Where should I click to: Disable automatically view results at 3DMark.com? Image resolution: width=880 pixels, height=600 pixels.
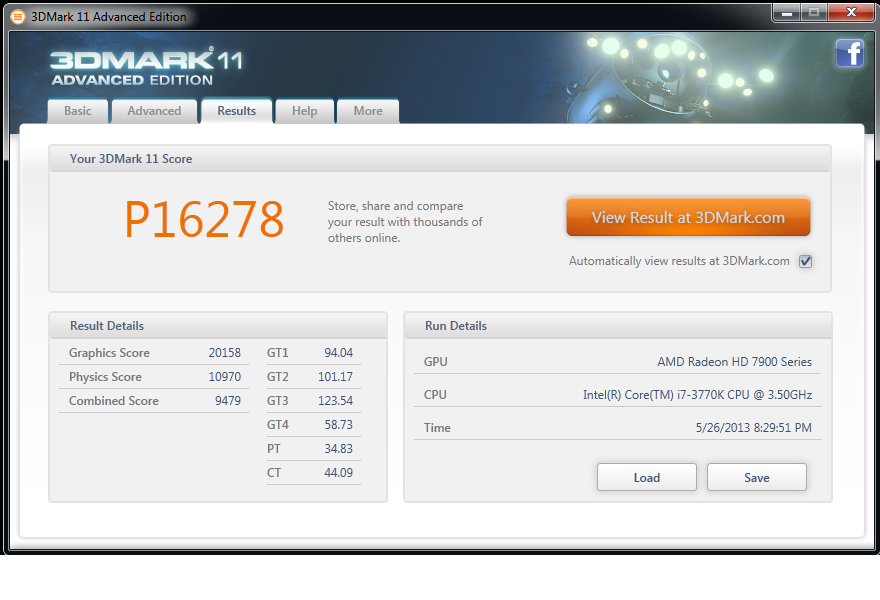click(x=805, y=260)
